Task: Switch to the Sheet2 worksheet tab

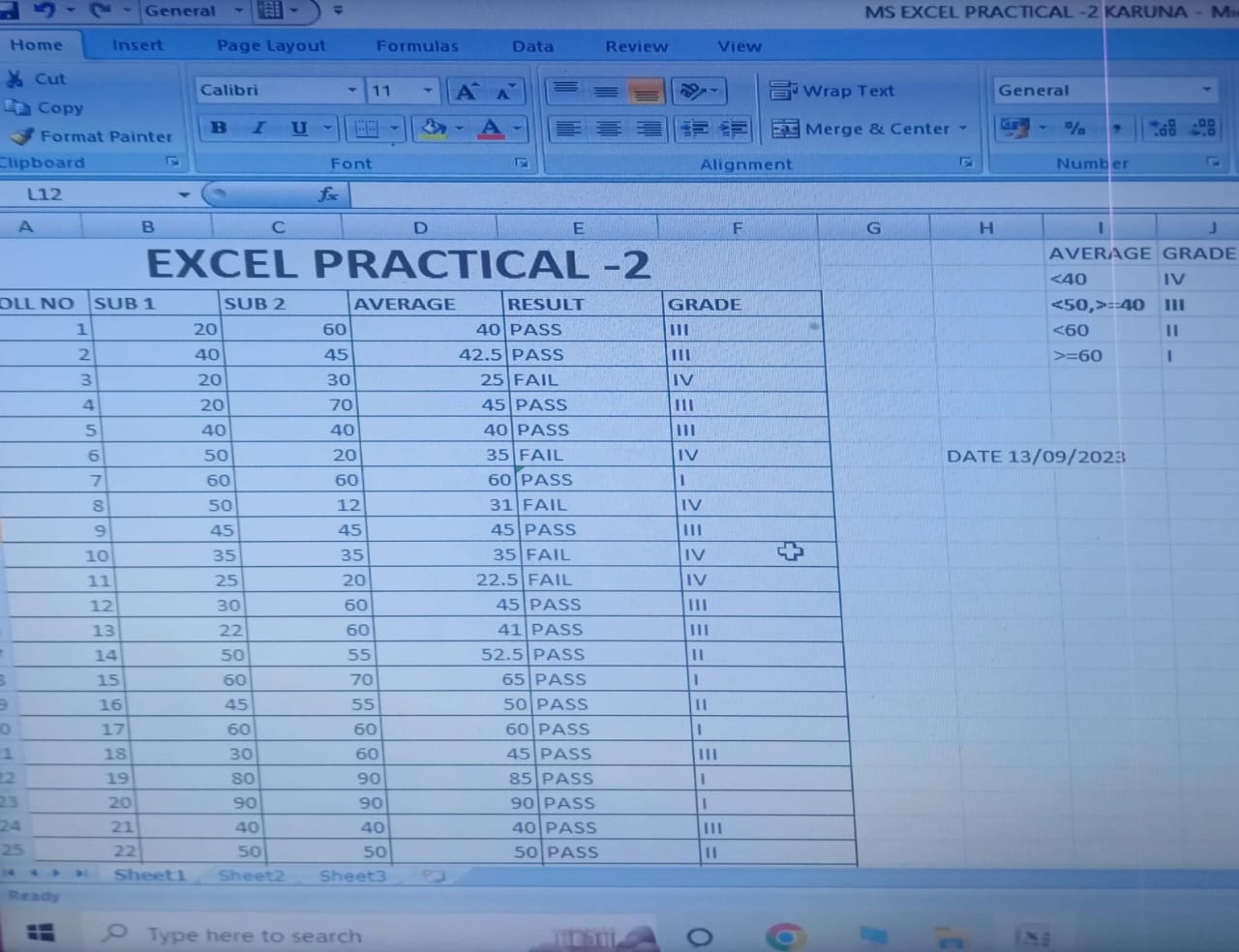Action: [251, 876]
